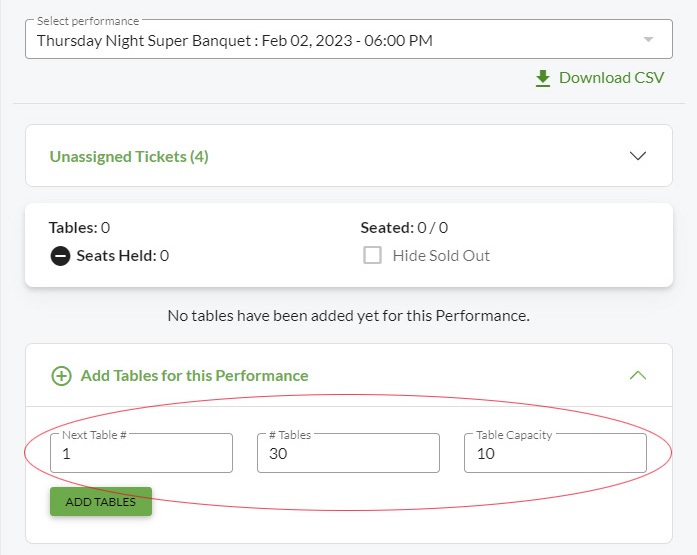
Task: Click the Unassigned Tickets (4) heading
Action: coord(129,156)
